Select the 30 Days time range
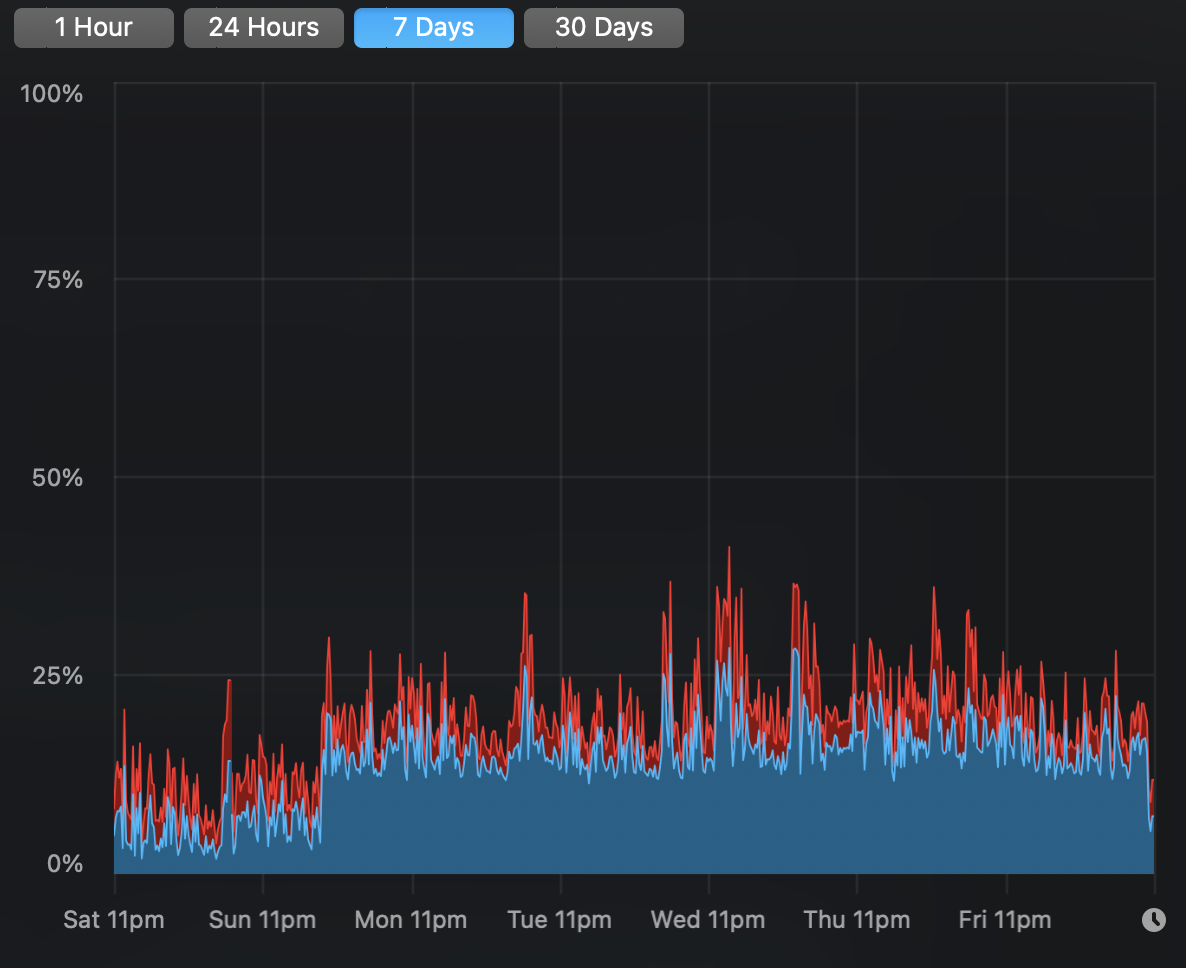The image size is (1186, 968). click(603, 27)
